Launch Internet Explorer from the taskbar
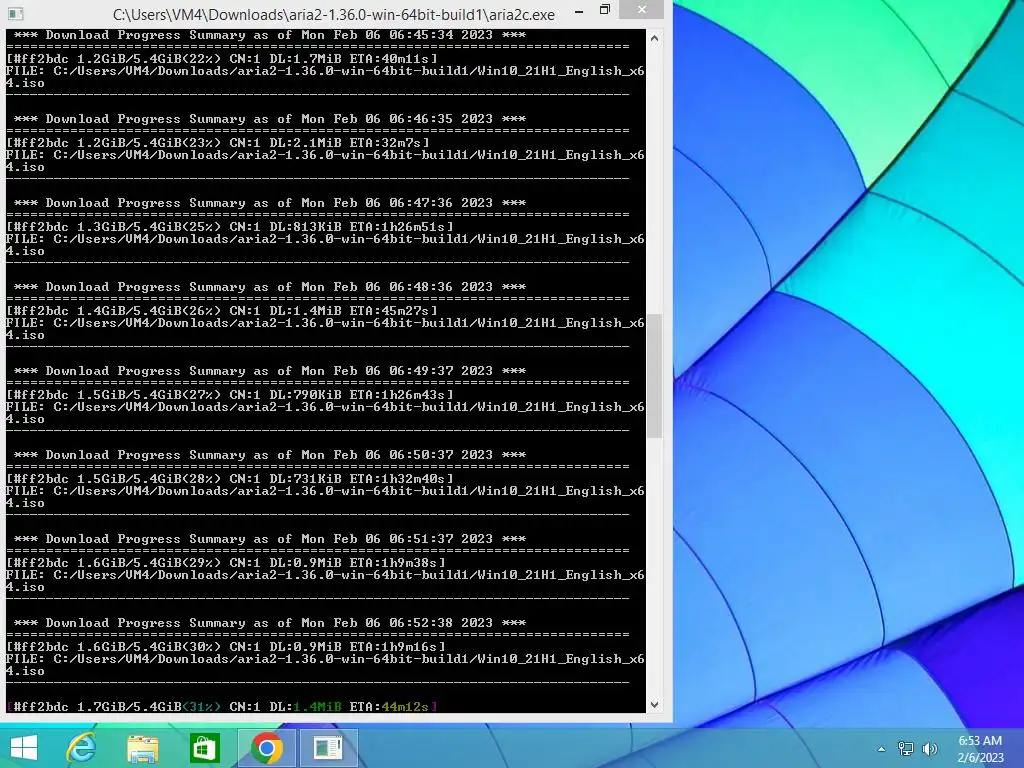The width and height of the screenshot is (1024, 768). pos(81,748)
